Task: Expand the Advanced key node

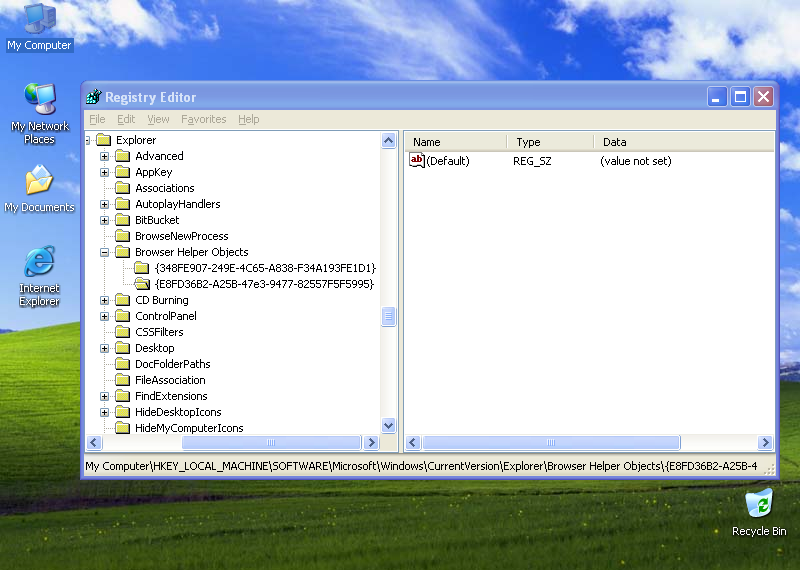Action: (x=104, y=156)
